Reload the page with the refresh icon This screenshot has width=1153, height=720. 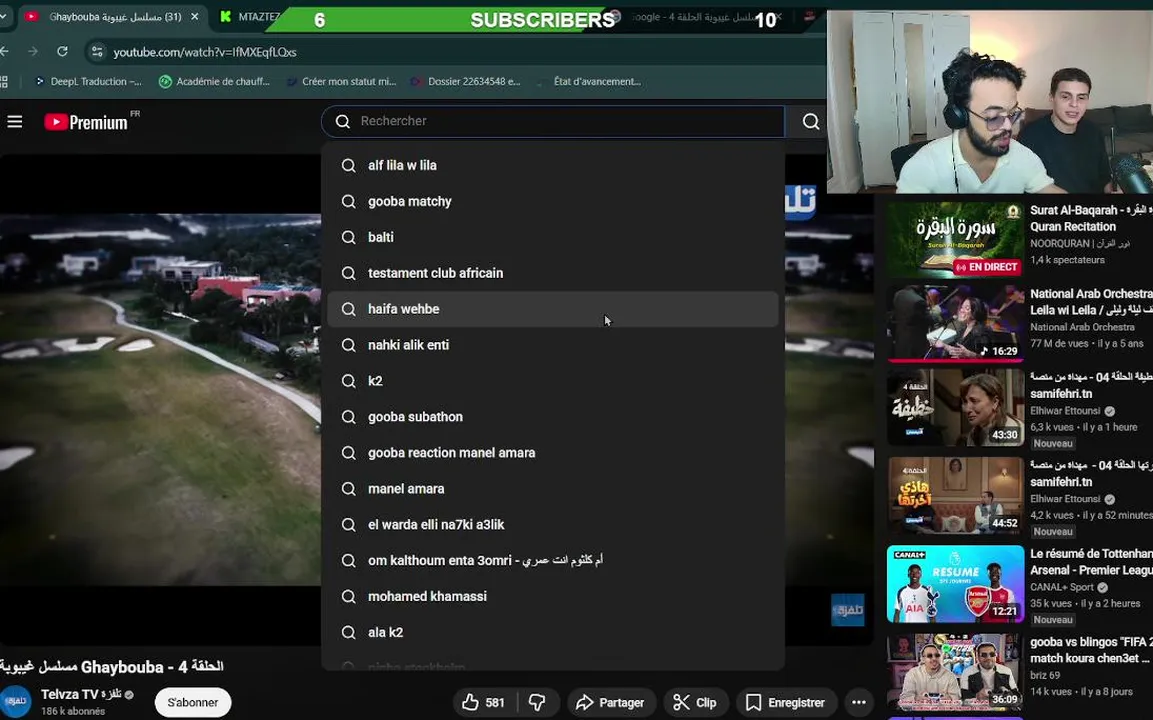pyautogui.click(x=63, y=51)
